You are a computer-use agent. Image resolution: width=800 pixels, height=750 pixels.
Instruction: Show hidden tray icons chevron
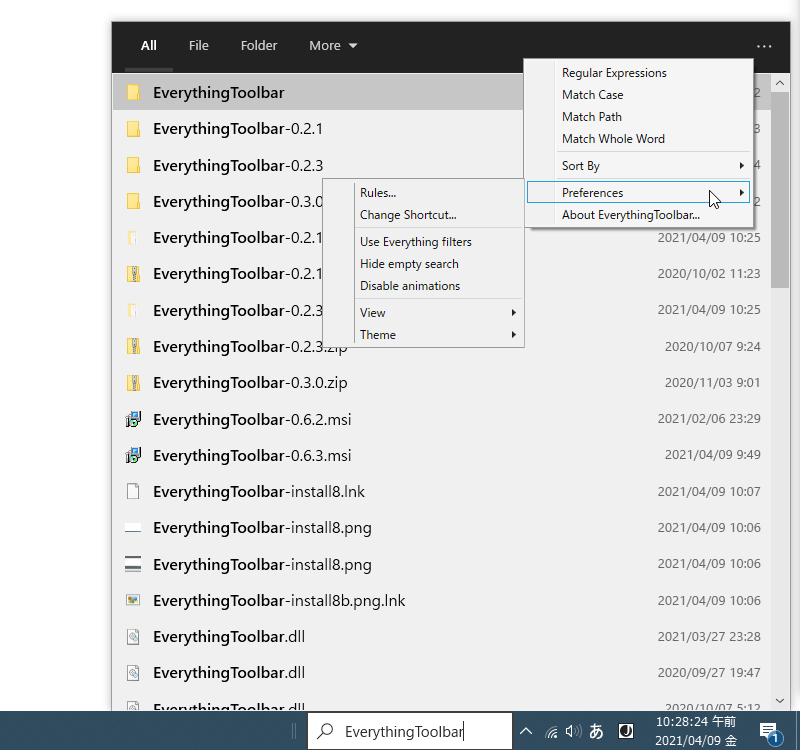(x=526, y=732)
